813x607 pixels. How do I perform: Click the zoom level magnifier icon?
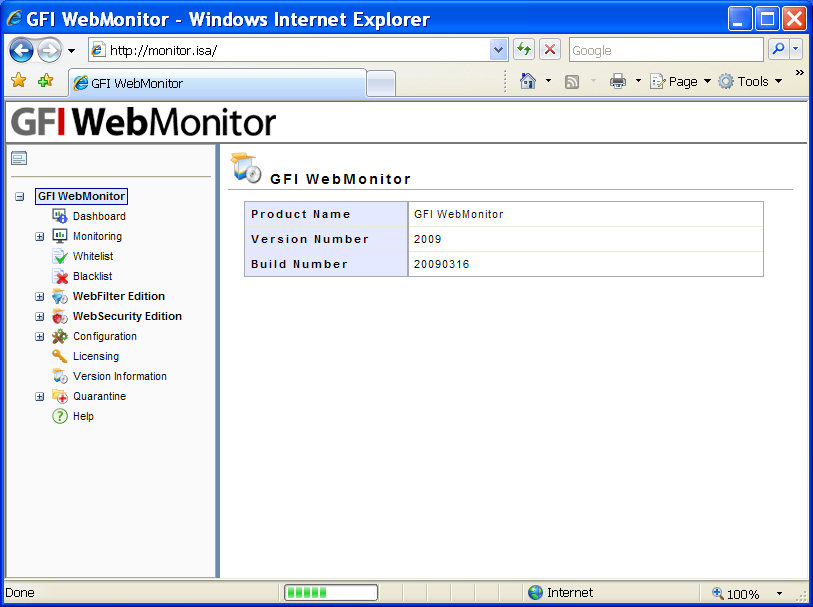tap(718, 593)
